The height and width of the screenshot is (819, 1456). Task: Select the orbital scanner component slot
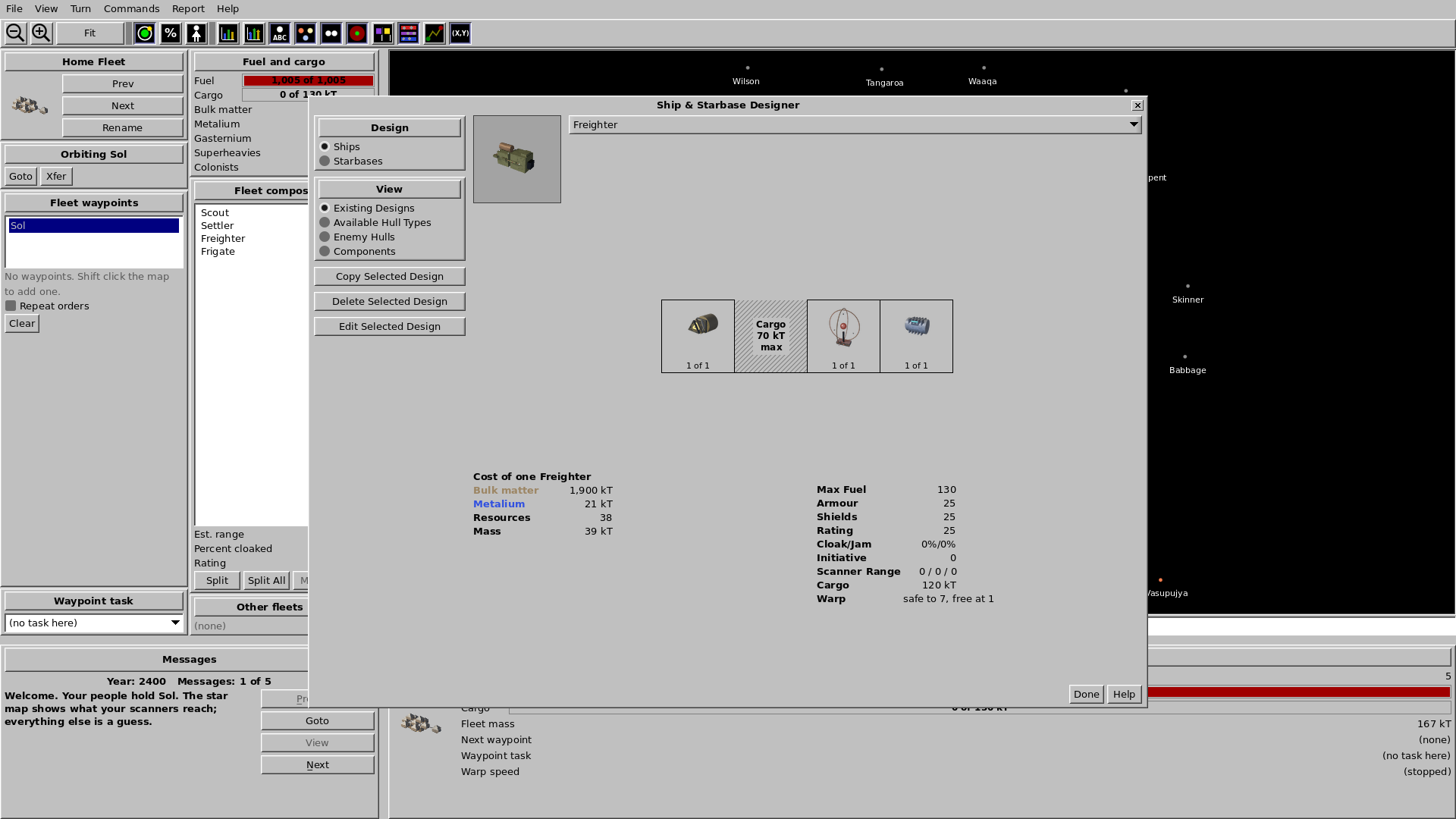pos(843,336)
